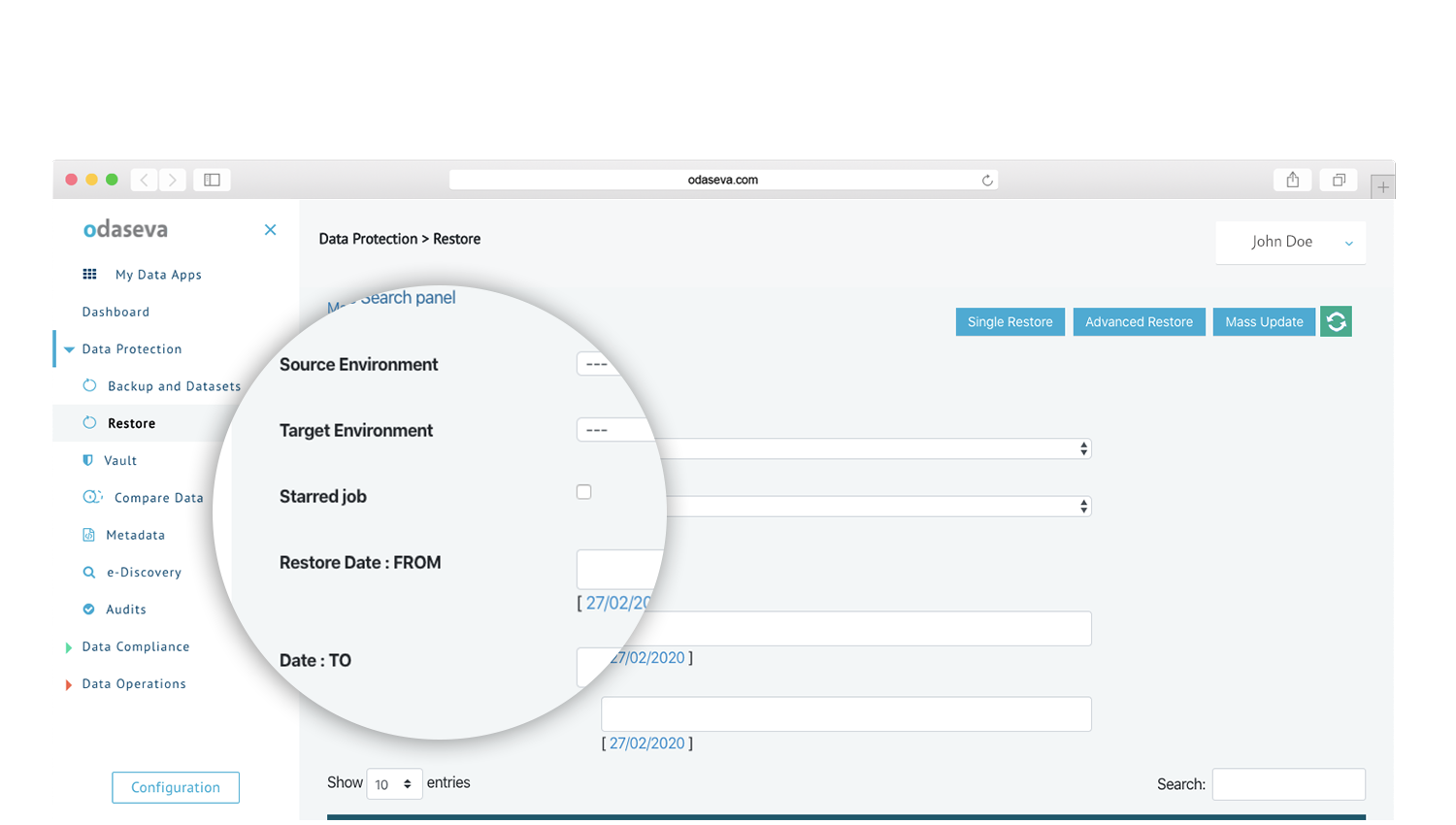Viewport: 1456px width, 825px height.
Task: Click the Search text field
Action: point(1289,784)
